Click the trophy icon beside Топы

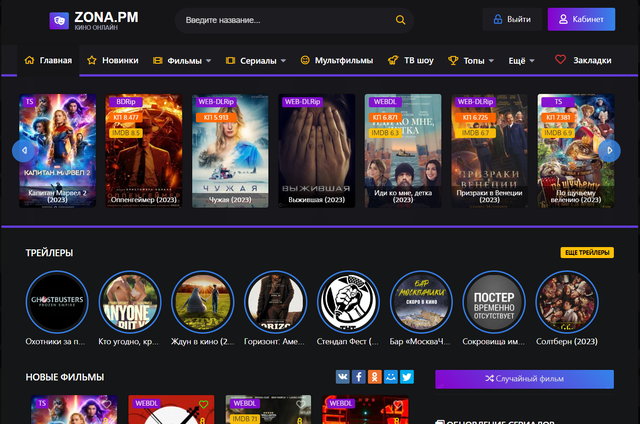(453, 60)
